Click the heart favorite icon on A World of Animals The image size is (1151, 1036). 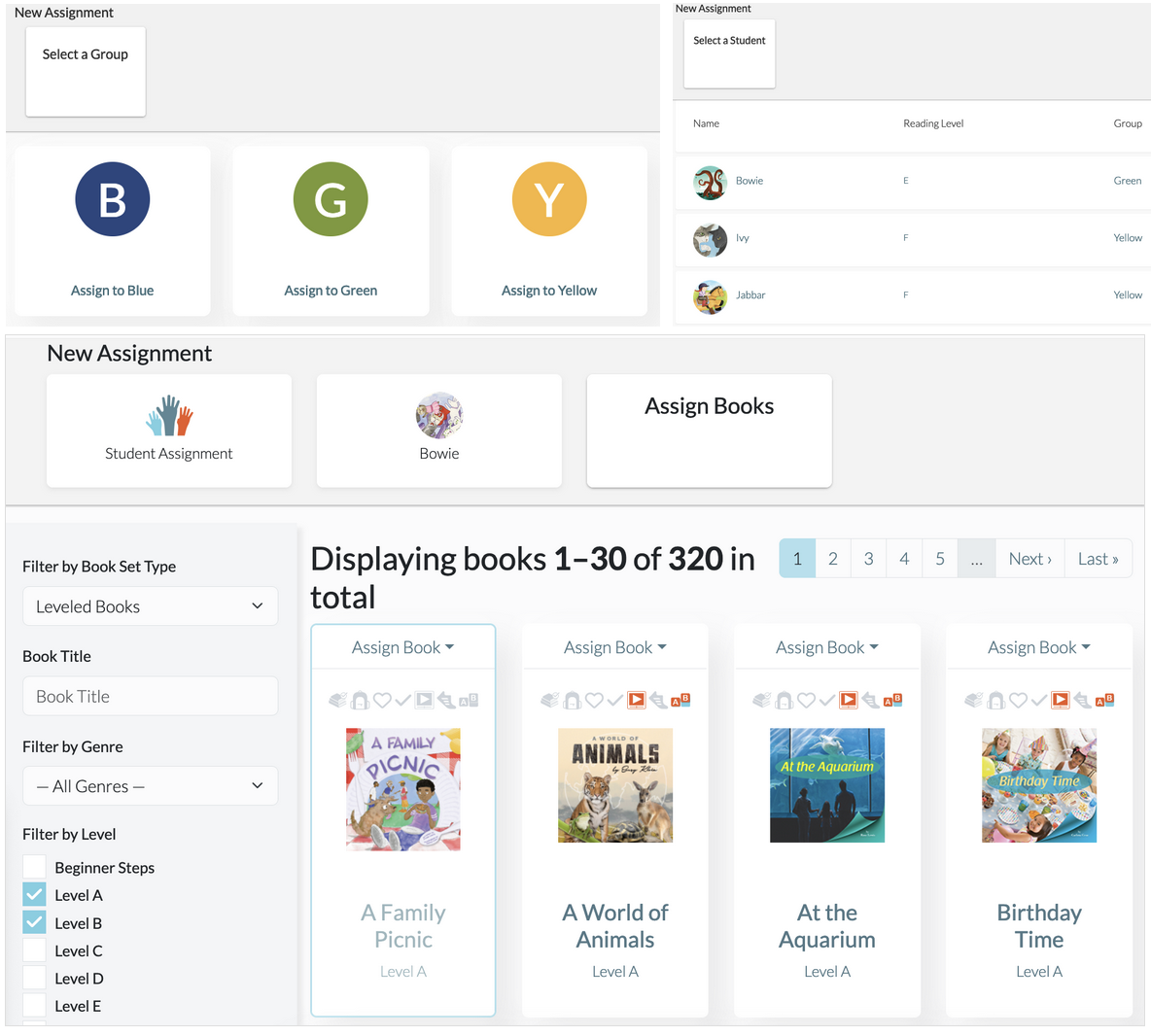click(x=594, y=700)
